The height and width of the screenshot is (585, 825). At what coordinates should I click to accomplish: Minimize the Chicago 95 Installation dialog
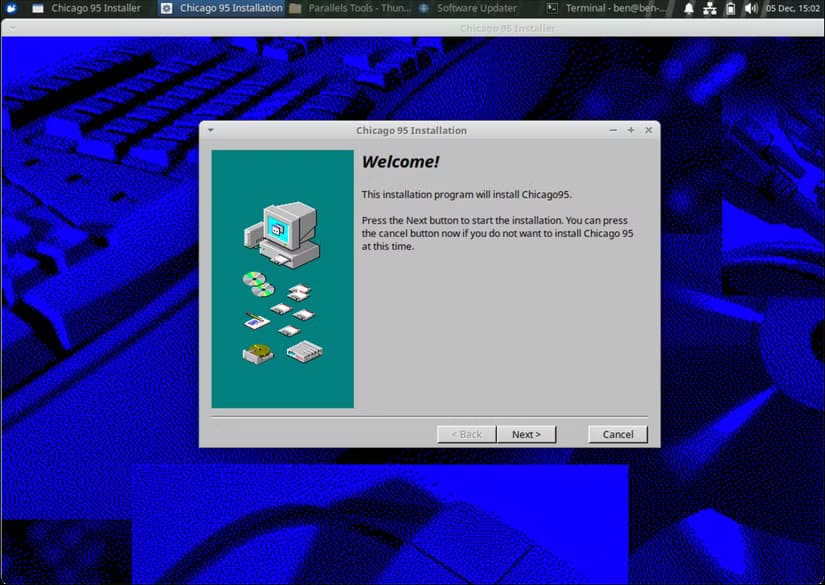pos(613,130)
